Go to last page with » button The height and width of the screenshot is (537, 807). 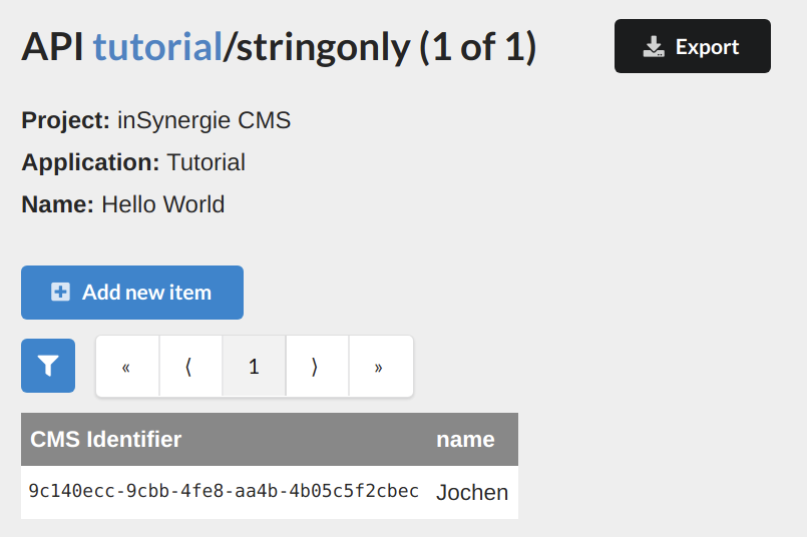[381, 367]
